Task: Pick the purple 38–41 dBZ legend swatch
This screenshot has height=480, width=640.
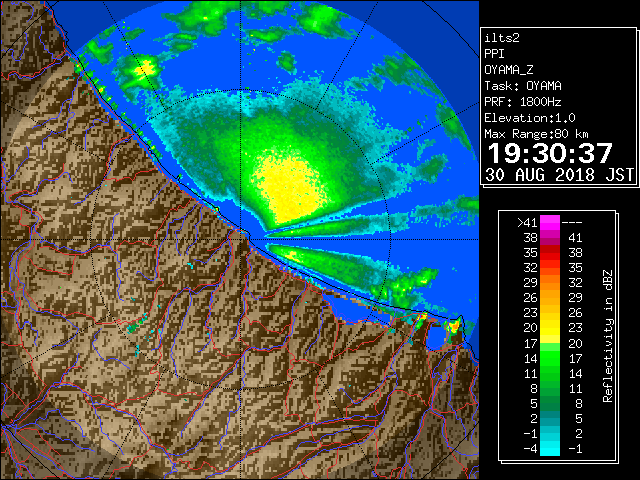Action: 550,238
